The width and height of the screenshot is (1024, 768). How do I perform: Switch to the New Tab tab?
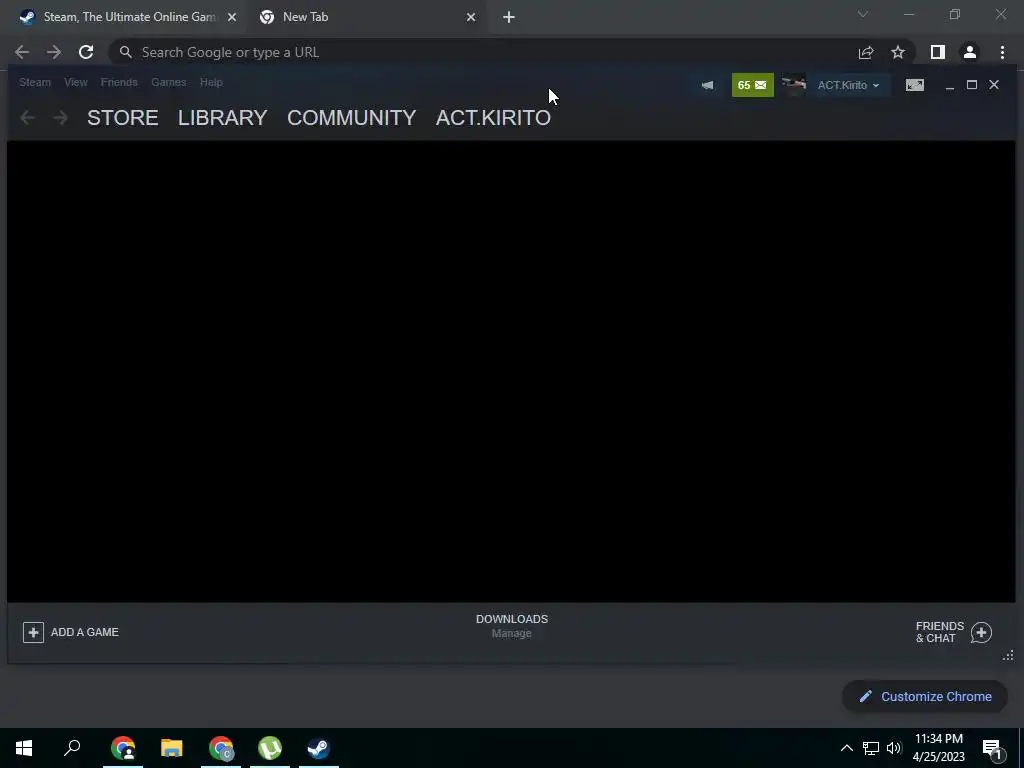pos(367,17)
